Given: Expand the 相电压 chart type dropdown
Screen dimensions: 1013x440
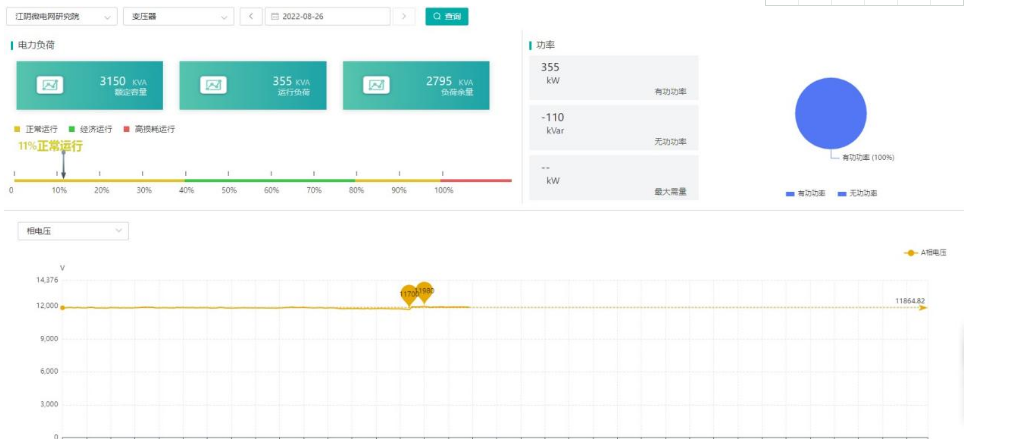Looking at the screenshot, I should tap(73, 231).
